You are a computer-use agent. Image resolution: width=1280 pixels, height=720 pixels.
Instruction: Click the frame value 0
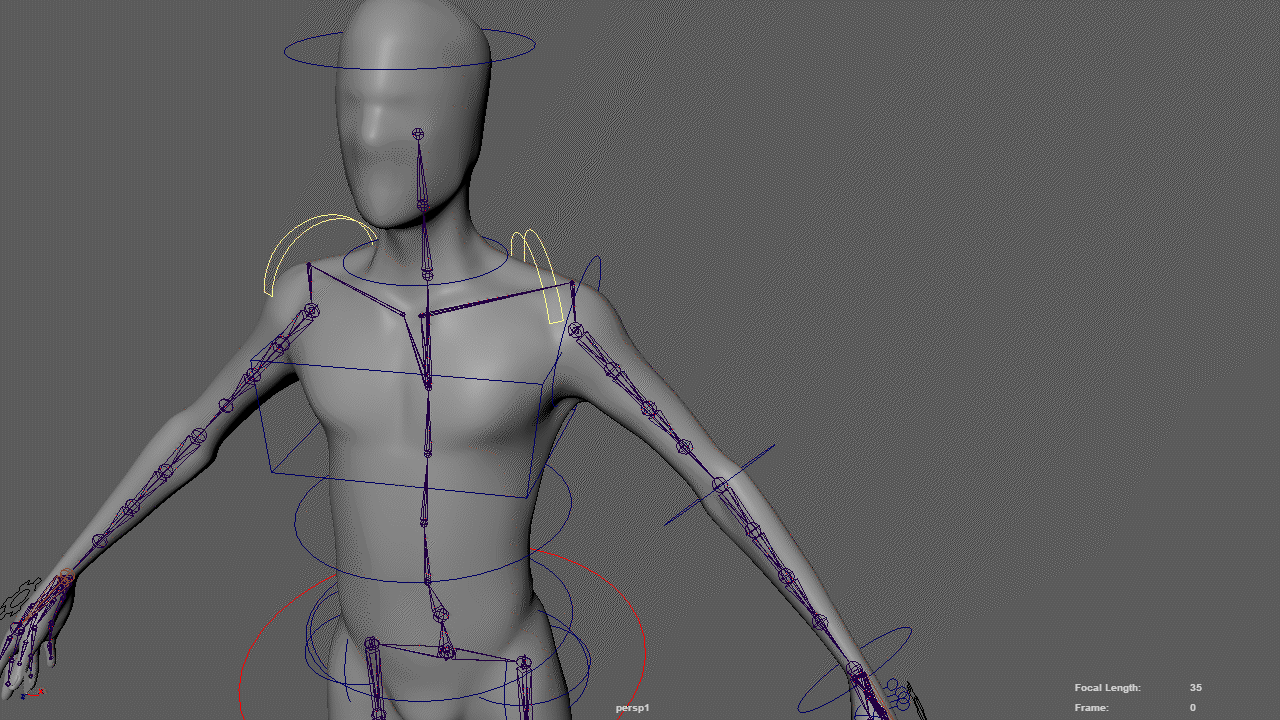click(1193, 708)
